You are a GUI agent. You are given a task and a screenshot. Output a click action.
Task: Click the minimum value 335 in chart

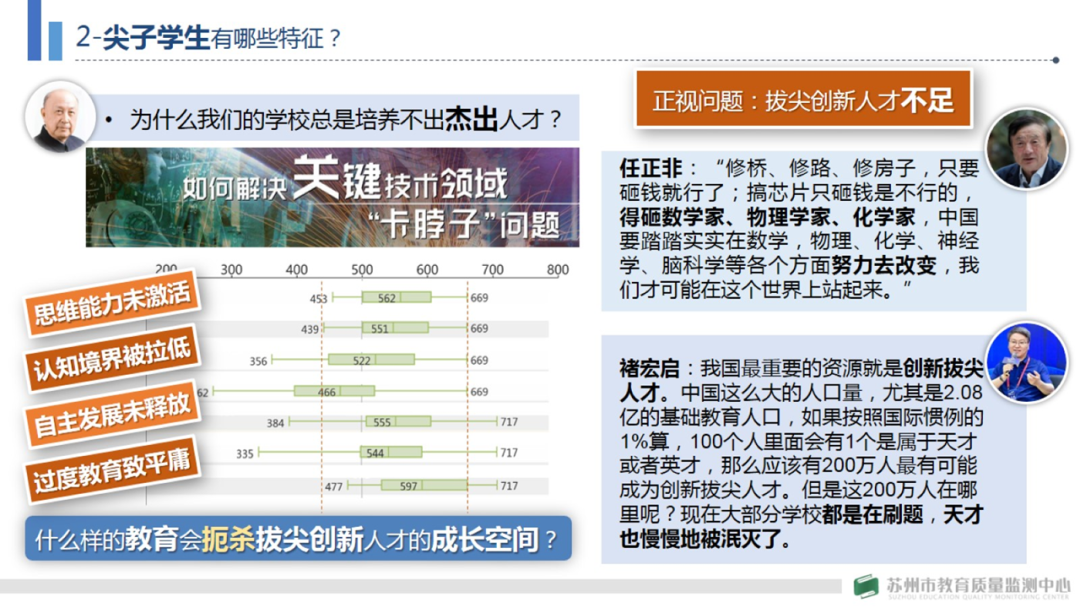point(245,454)
